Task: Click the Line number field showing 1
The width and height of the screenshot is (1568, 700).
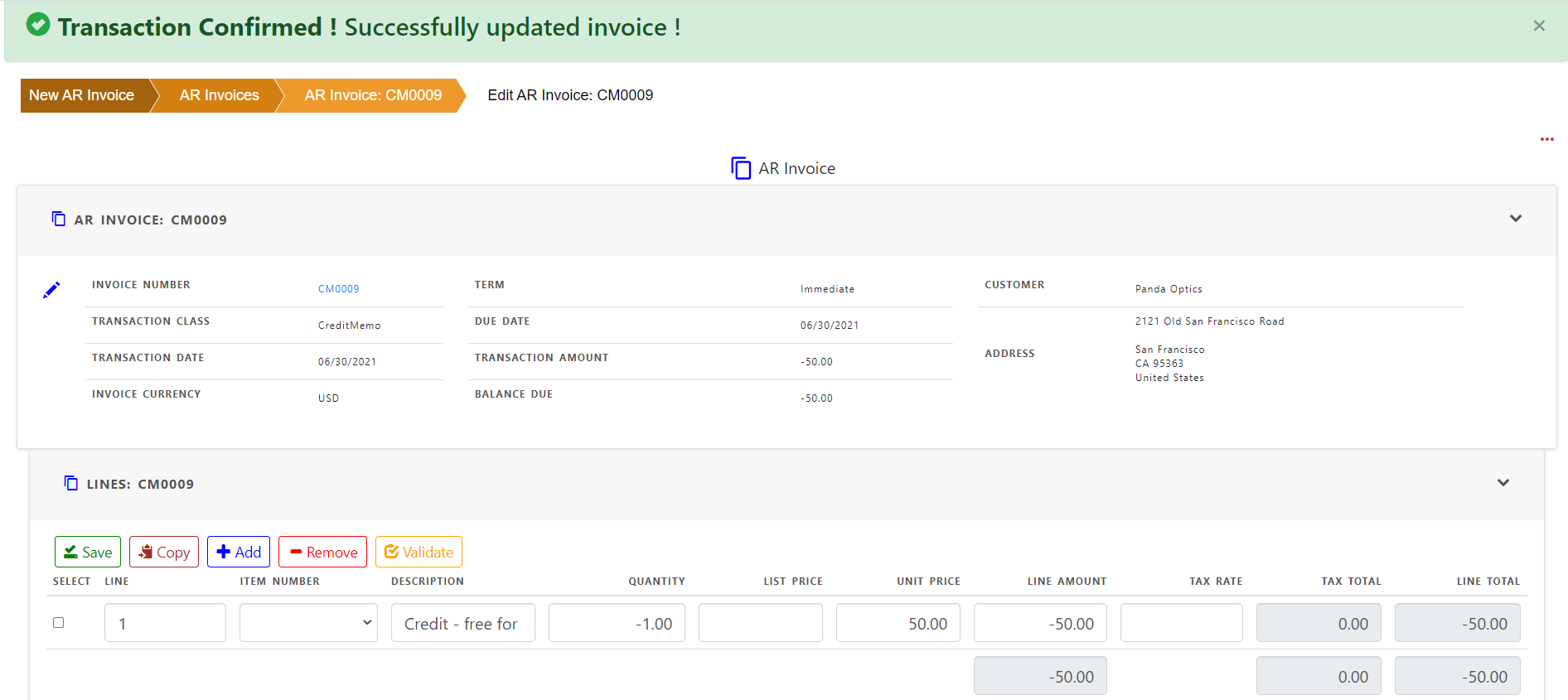Action: point(165,623)
